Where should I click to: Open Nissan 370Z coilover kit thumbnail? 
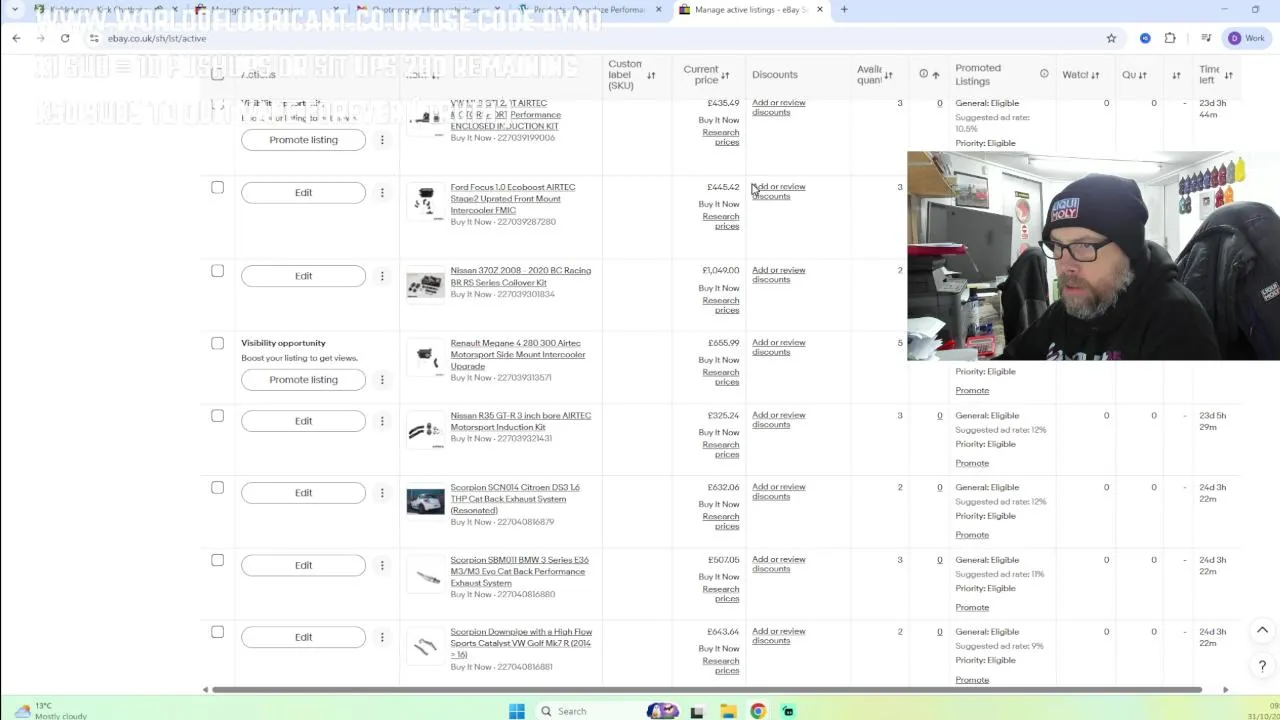pos(425,285)
